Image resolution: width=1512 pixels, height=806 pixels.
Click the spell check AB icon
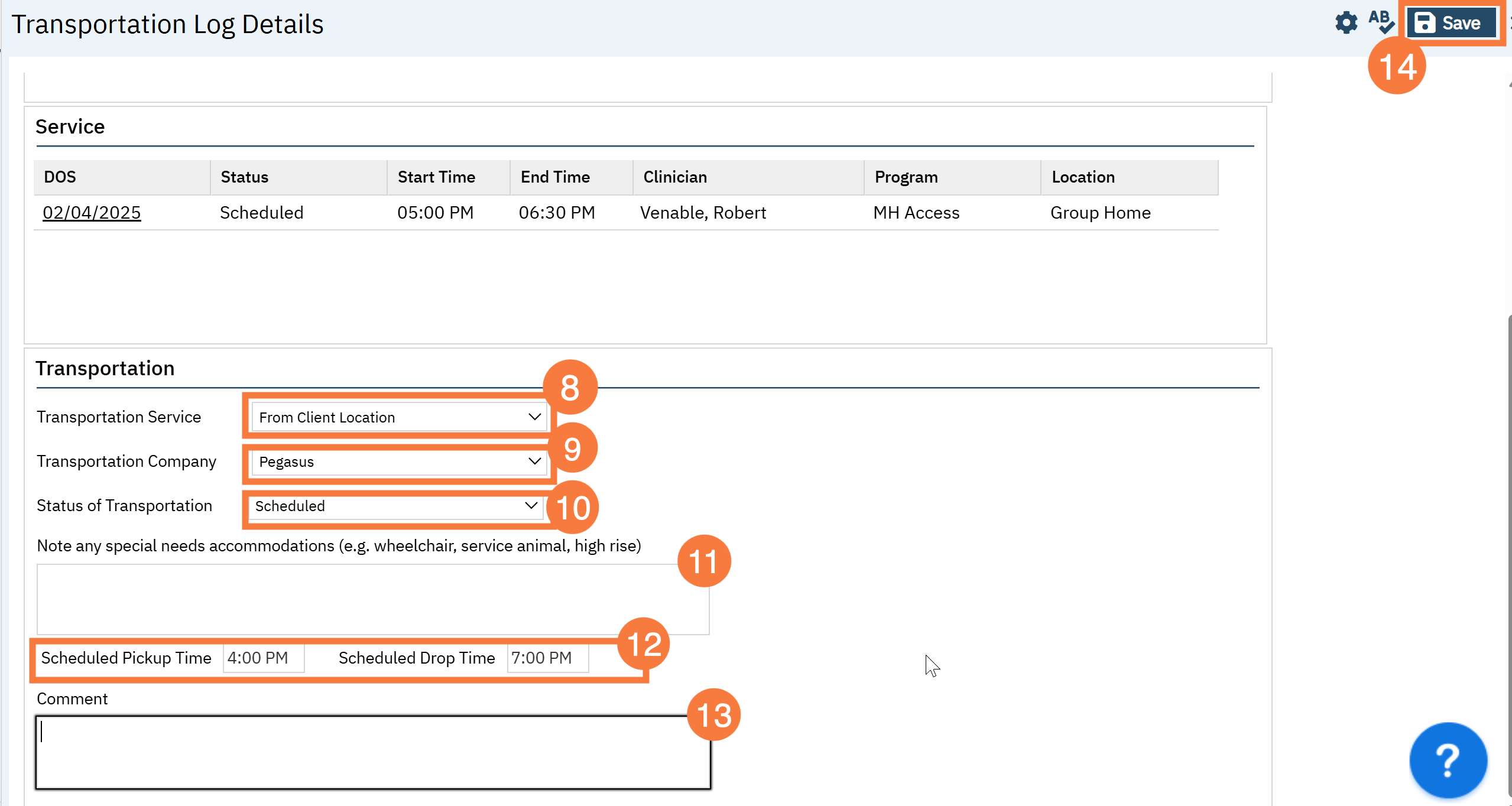click(1380, 22)
